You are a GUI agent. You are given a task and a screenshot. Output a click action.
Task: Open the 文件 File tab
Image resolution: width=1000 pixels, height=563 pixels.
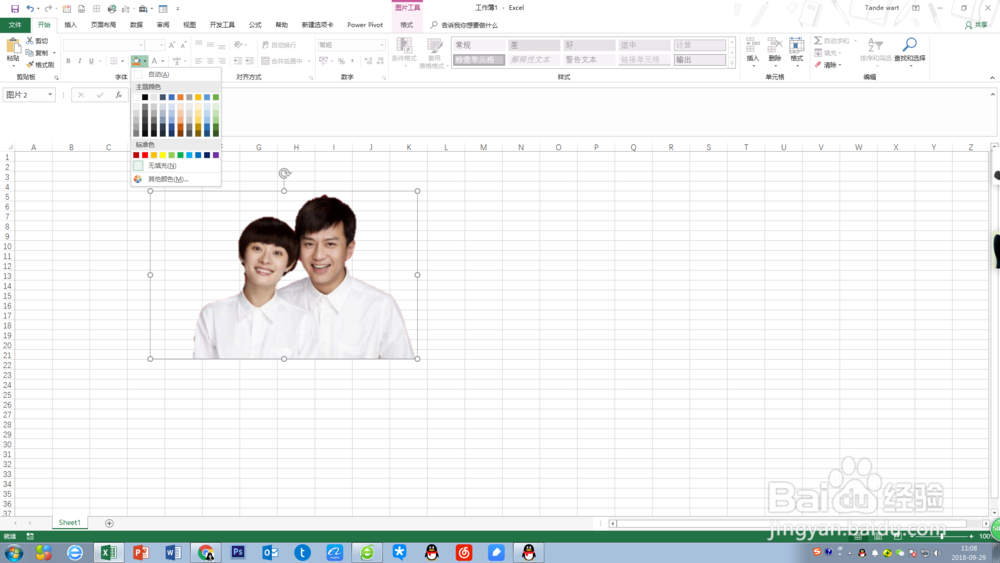click(15, 25)
